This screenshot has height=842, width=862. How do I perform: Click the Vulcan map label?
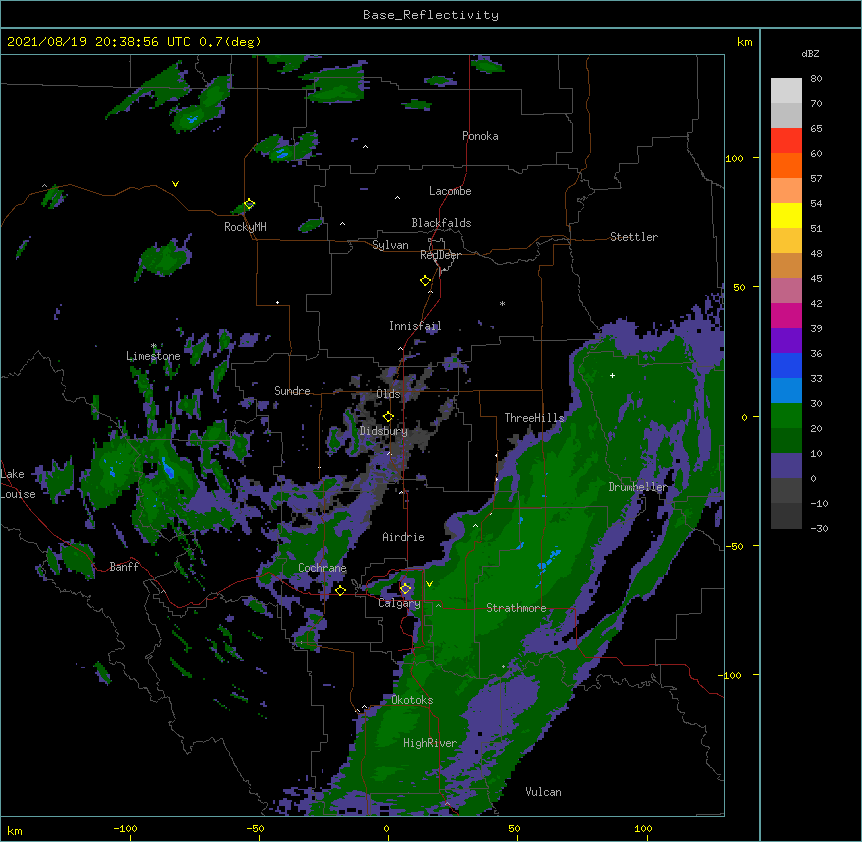[543, 792]
